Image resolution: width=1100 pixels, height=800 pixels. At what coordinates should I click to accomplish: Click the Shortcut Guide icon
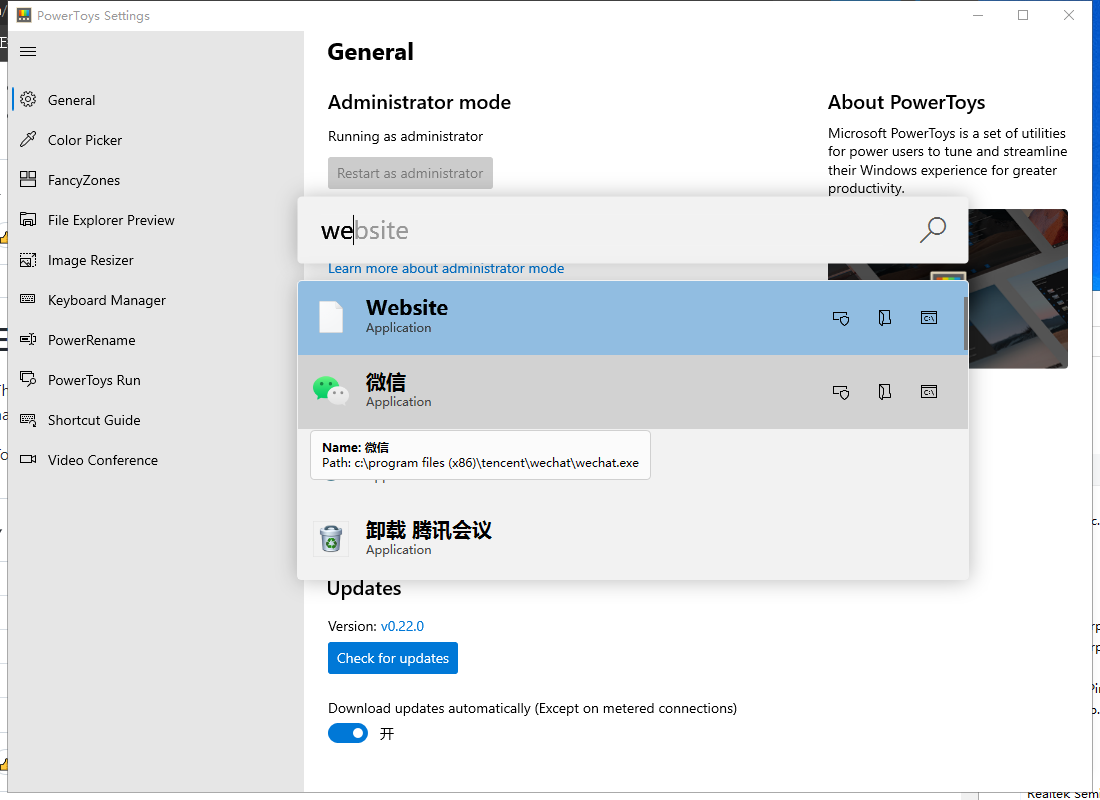(x=28, y=420)
